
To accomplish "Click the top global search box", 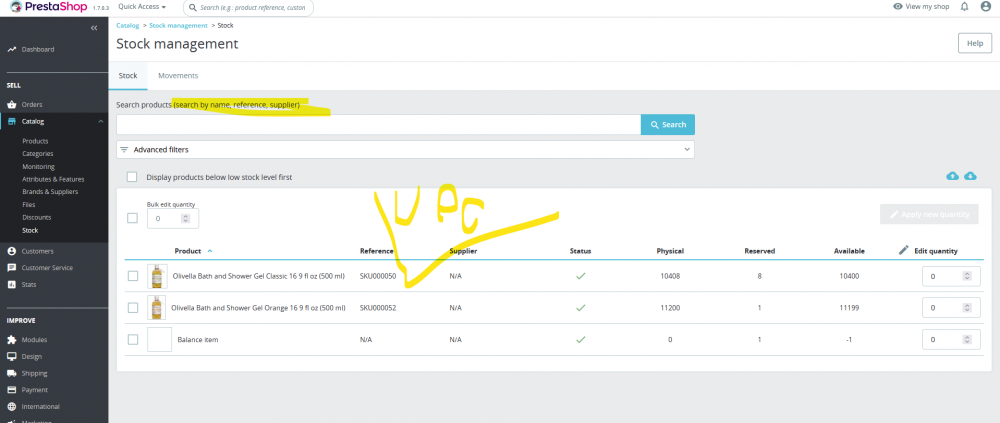I will pos(249,8).
